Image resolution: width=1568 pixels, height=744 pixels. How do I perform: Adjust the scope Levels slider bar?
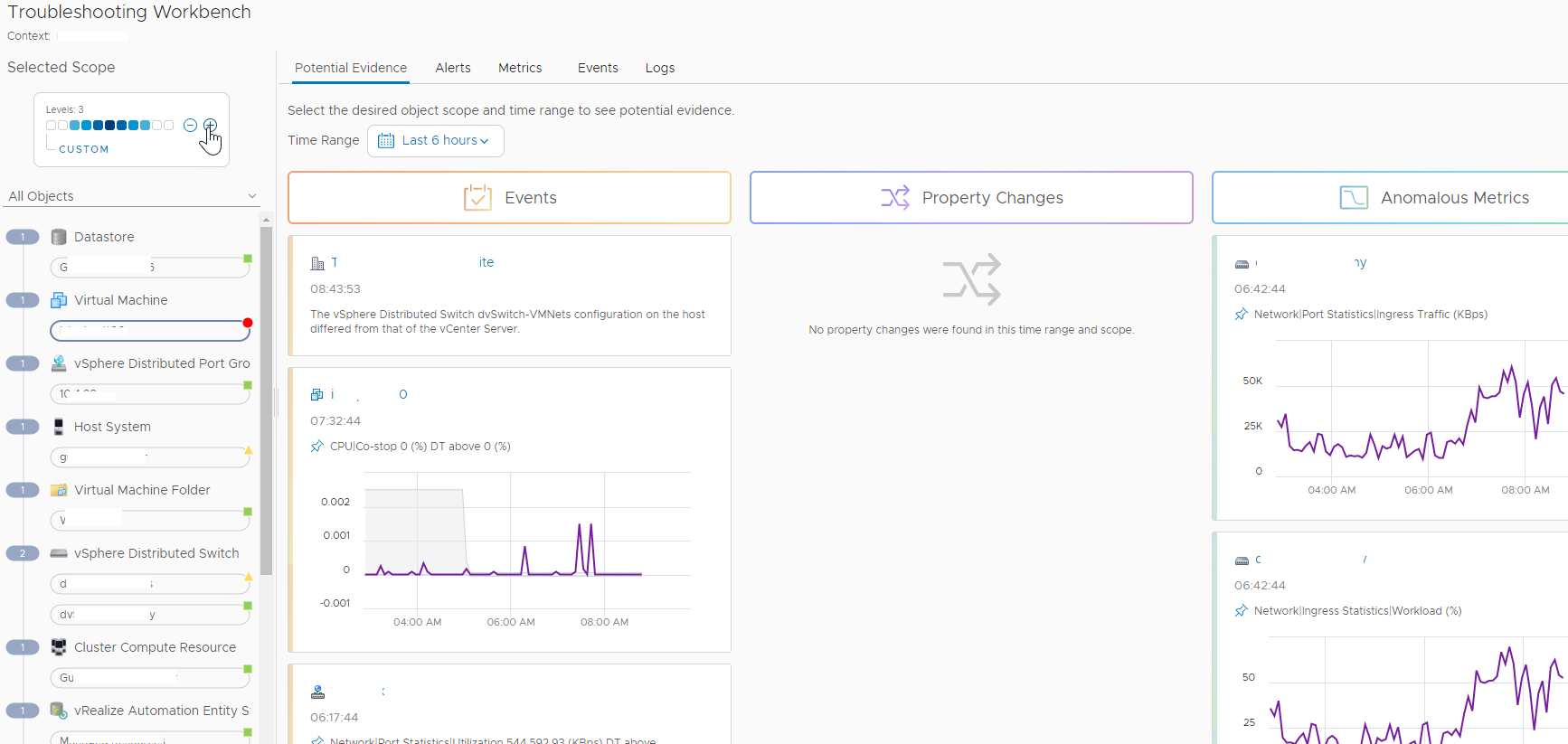(x=109, y=126)
